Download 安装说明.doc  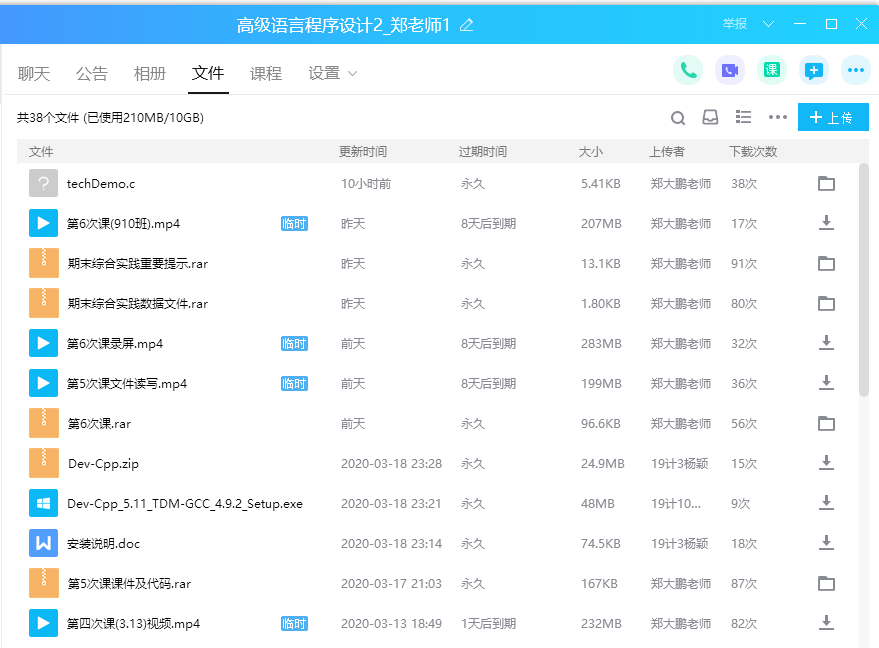(826, 543)
